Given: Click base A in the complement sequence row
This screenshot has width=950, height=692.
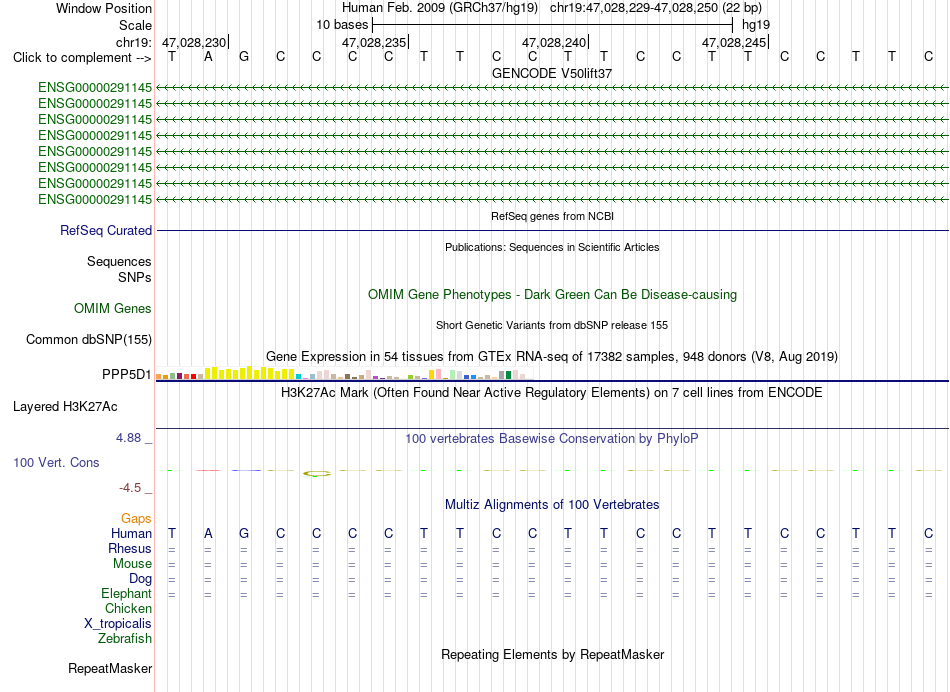Looking at the screenshot, I should (x=208, y=57).
